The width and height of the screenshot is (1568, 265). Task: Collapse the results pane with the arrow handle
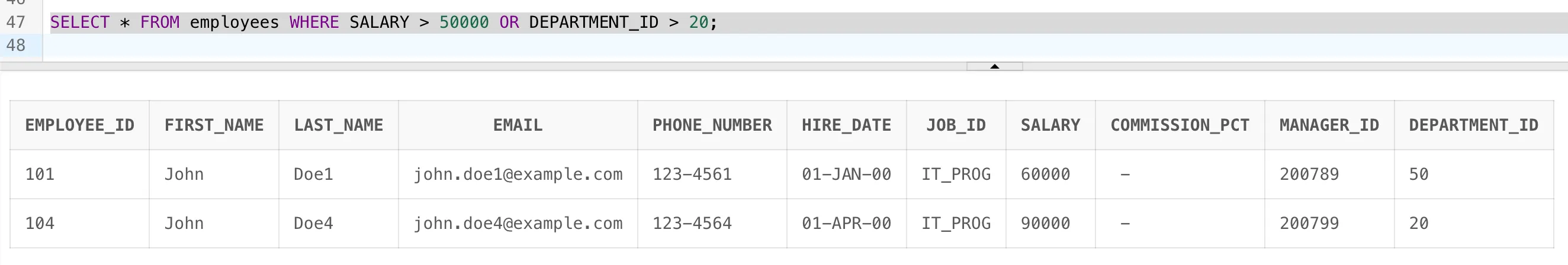coord(994,66)
